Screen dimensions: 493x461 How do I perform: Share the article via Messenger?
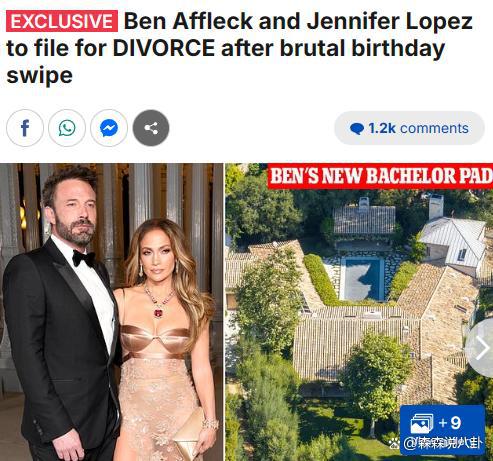tap(109, 128)
